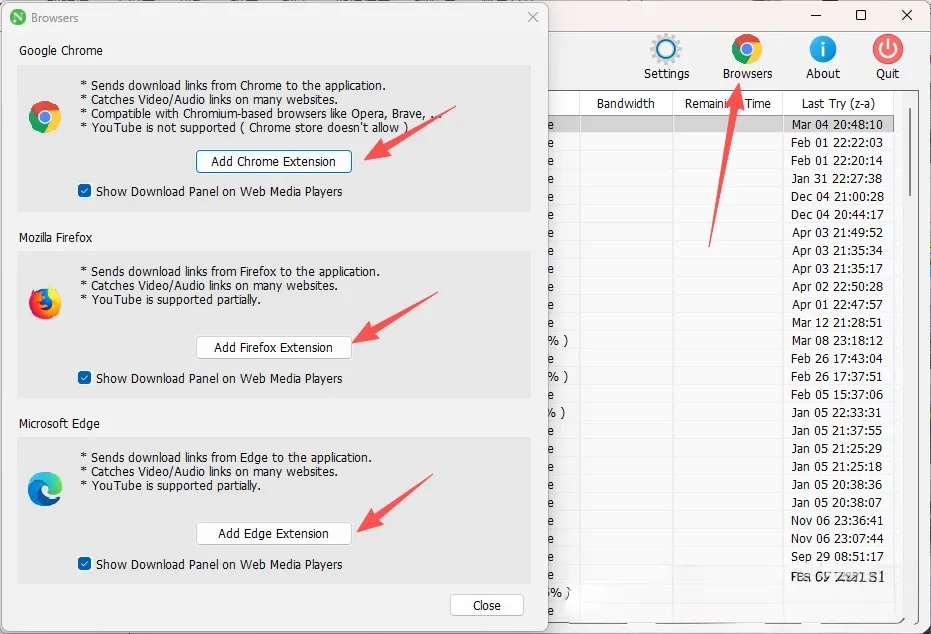The height and width of the screenshot is (634, 931).
Task: Click the 'YouTube is not supported' note
Action: 245,128
